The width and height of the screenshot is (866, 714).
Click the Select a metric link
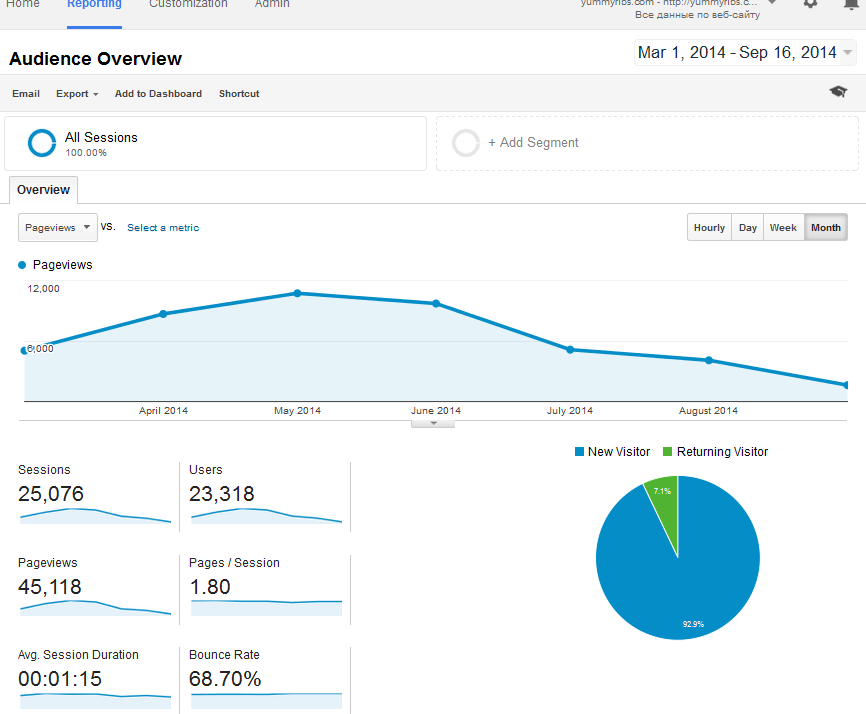pyautogui.click(x=163, y=228)
